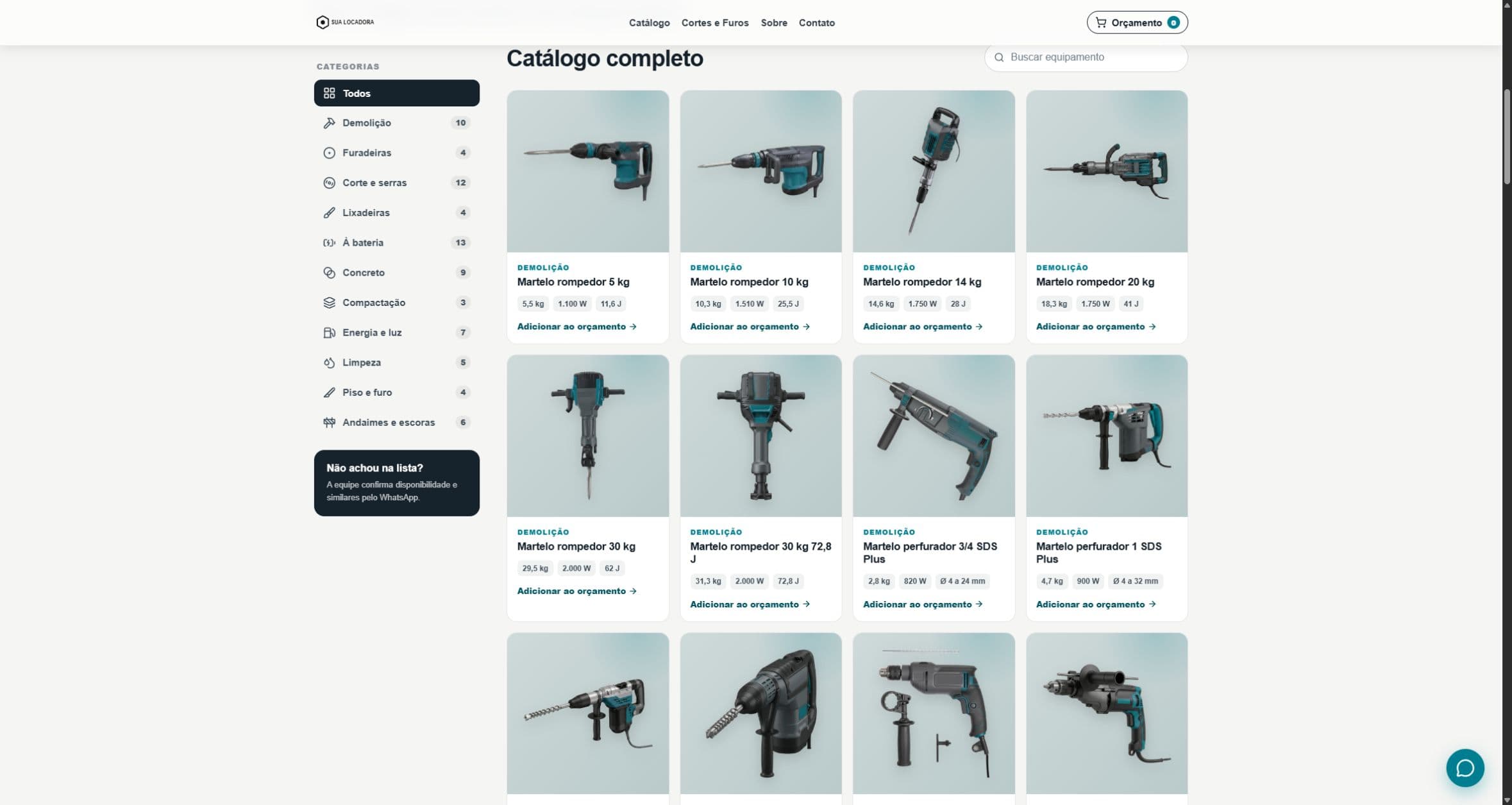Click the shopping cart icon in Orçamento

(1101, 22)
